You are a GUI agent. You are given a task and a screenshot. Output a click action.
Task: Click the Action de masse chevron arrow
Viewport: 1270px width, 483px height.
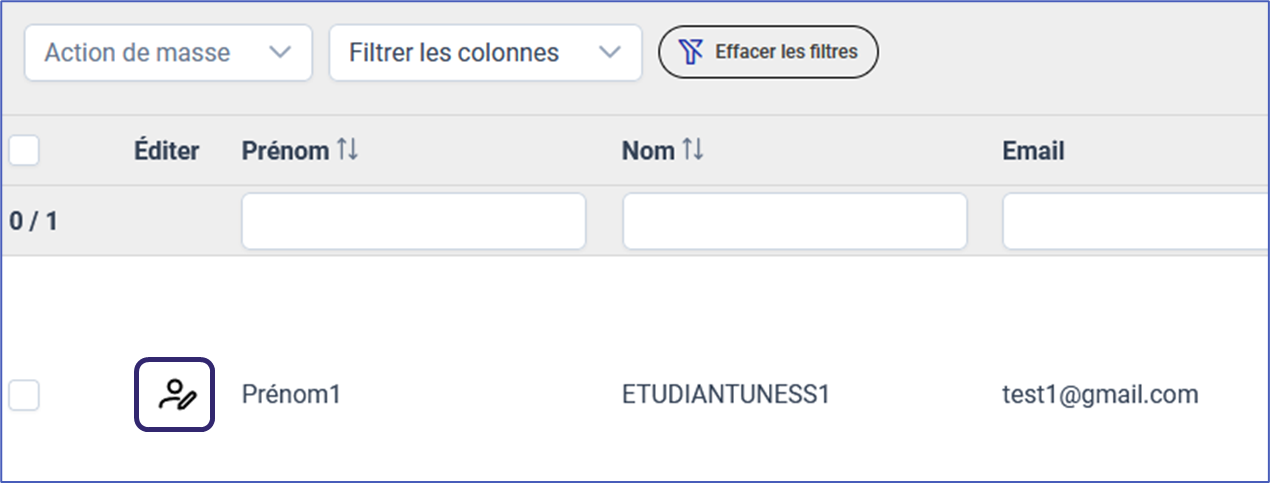pyautogui.click(x=280, y=52)
